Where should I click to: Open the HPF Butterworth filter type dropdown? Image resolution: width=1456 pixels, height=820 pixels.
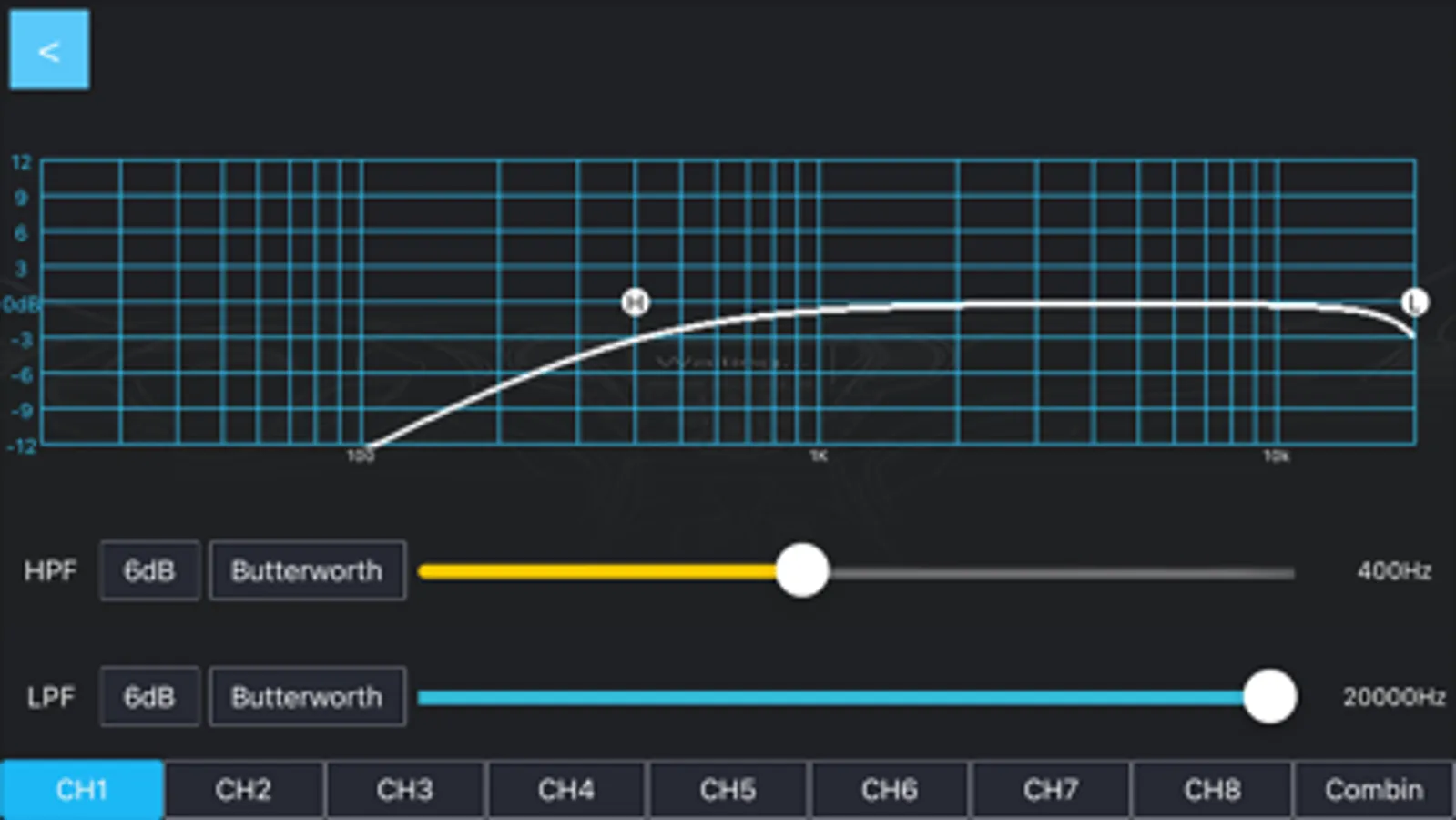(307, 571)
